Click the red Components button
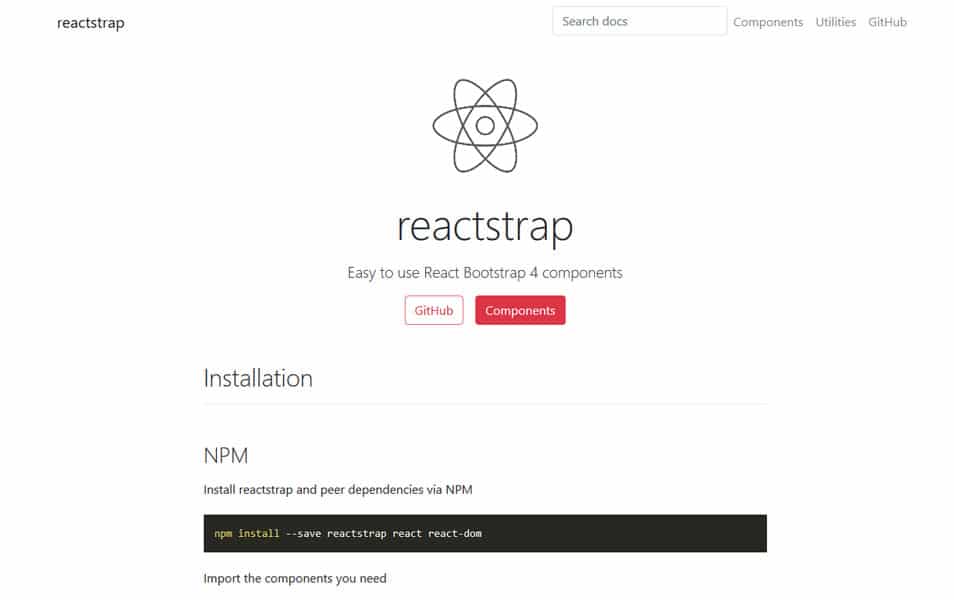The image size is (954, 600). coord(520,310)
